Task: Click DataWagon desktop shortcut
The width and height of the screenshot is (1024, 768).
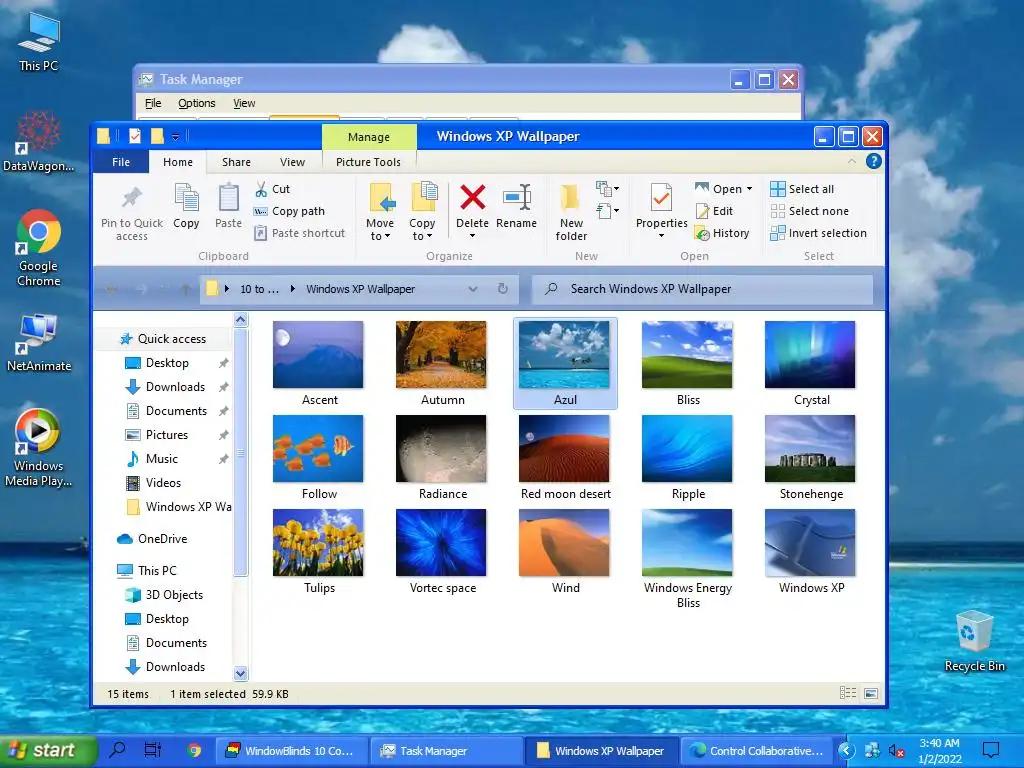Action: tap(39, 142)
